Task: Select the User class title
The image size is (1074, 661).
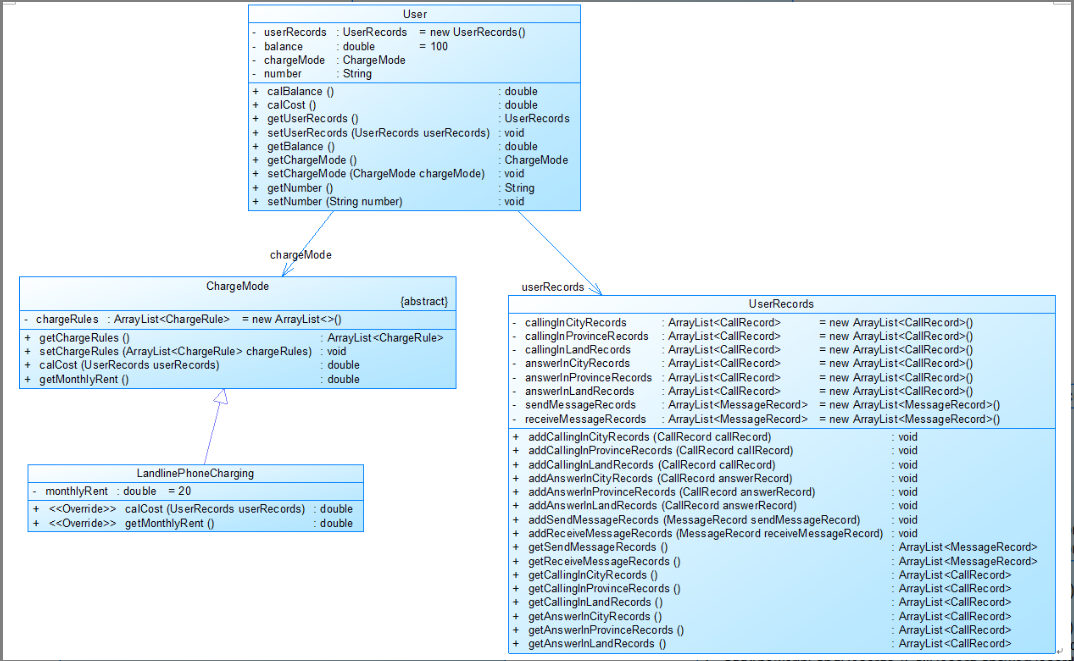Action: coord(414,14)
